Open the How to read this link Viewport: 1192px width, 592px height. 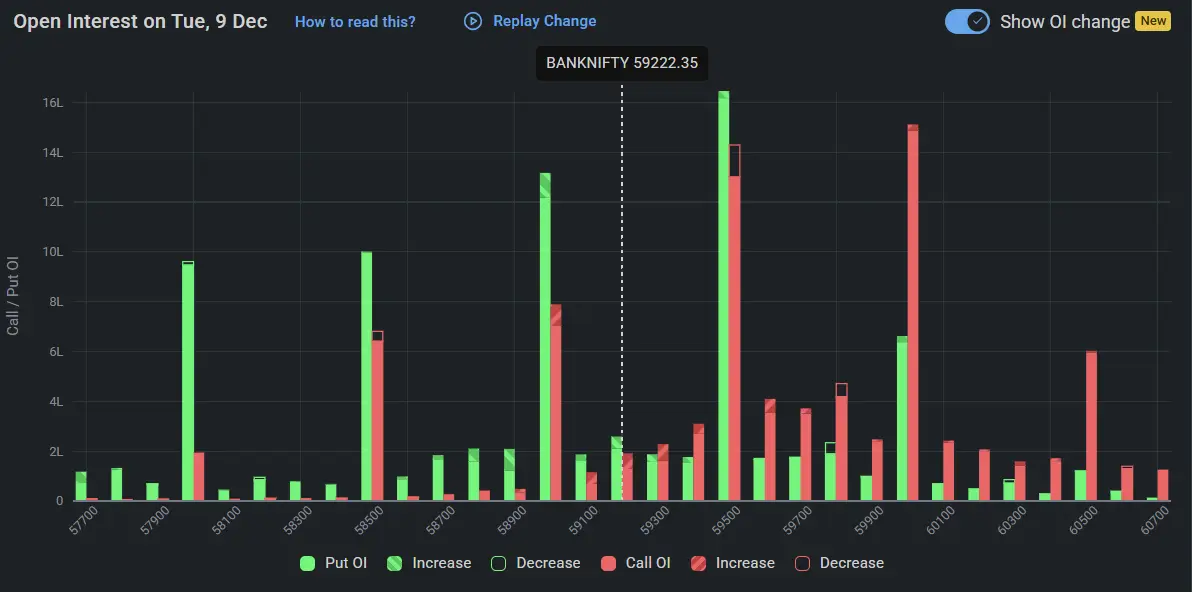tap(355, 21)
